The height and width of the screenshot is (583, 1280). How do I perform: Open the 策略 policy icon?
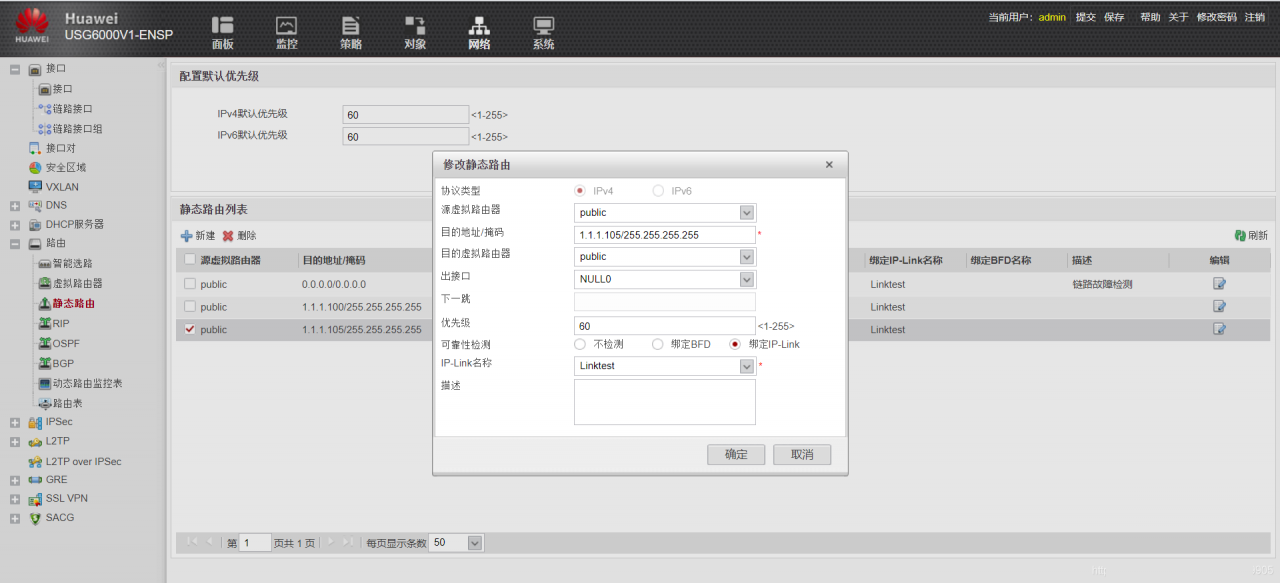(x=350, y=26)
